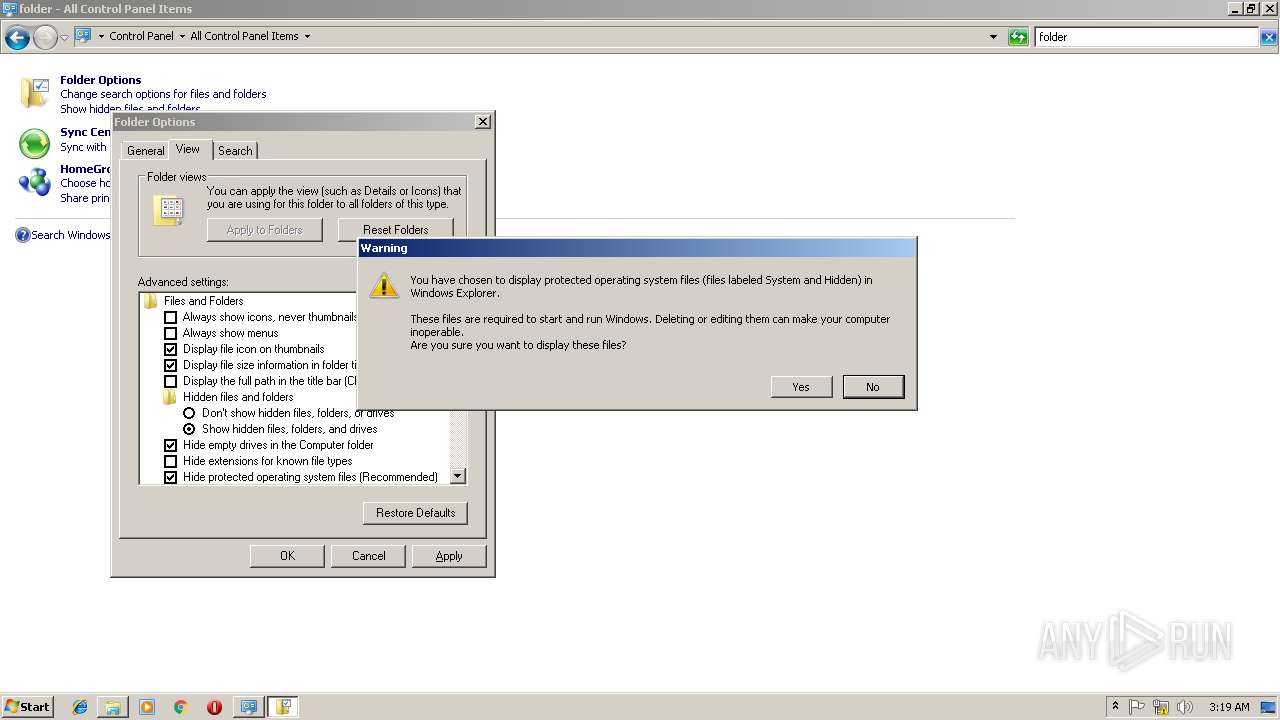
Task: Open the Action Center flag icon
Action: tap(1137, 707)
